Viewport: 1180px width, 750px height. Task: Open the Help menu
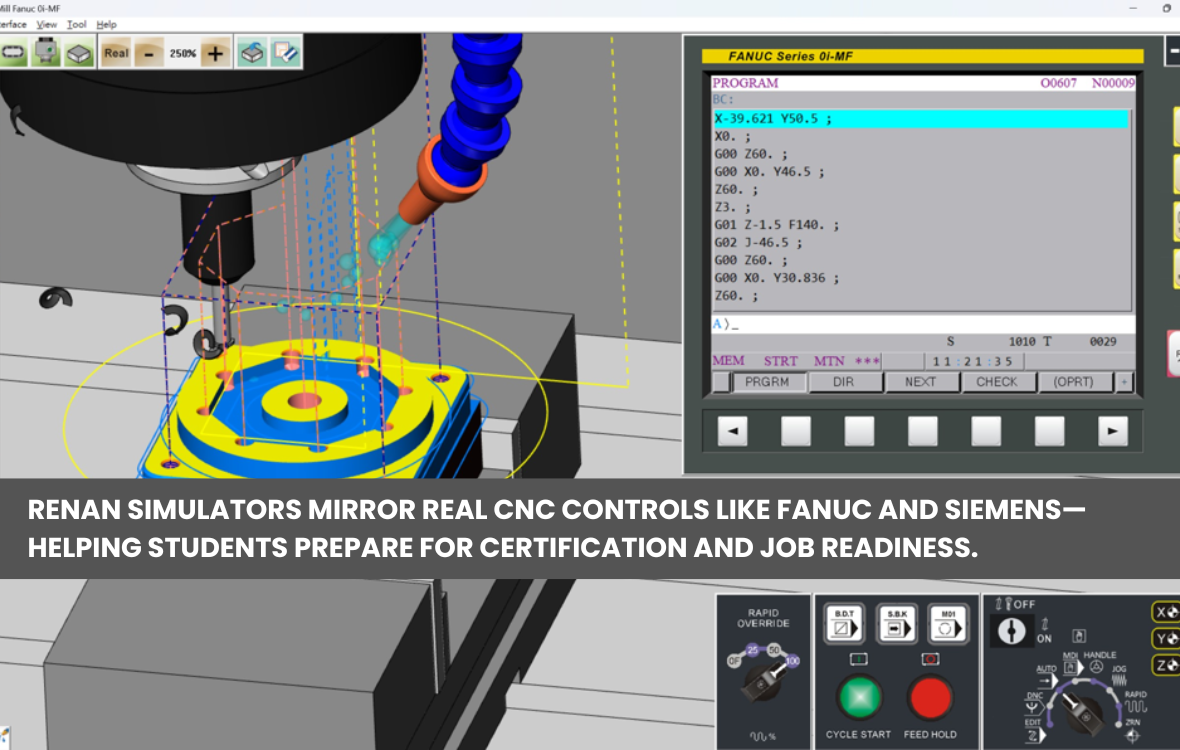(106, 24)
